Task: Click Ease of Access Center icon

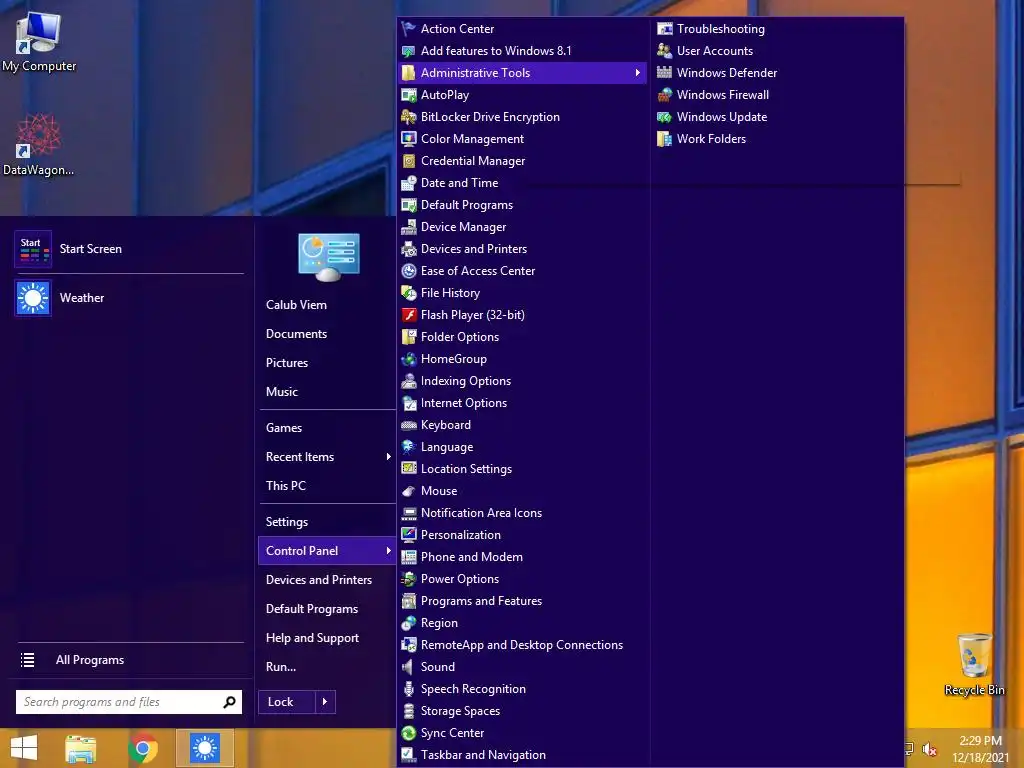Action: pos(409,271)
